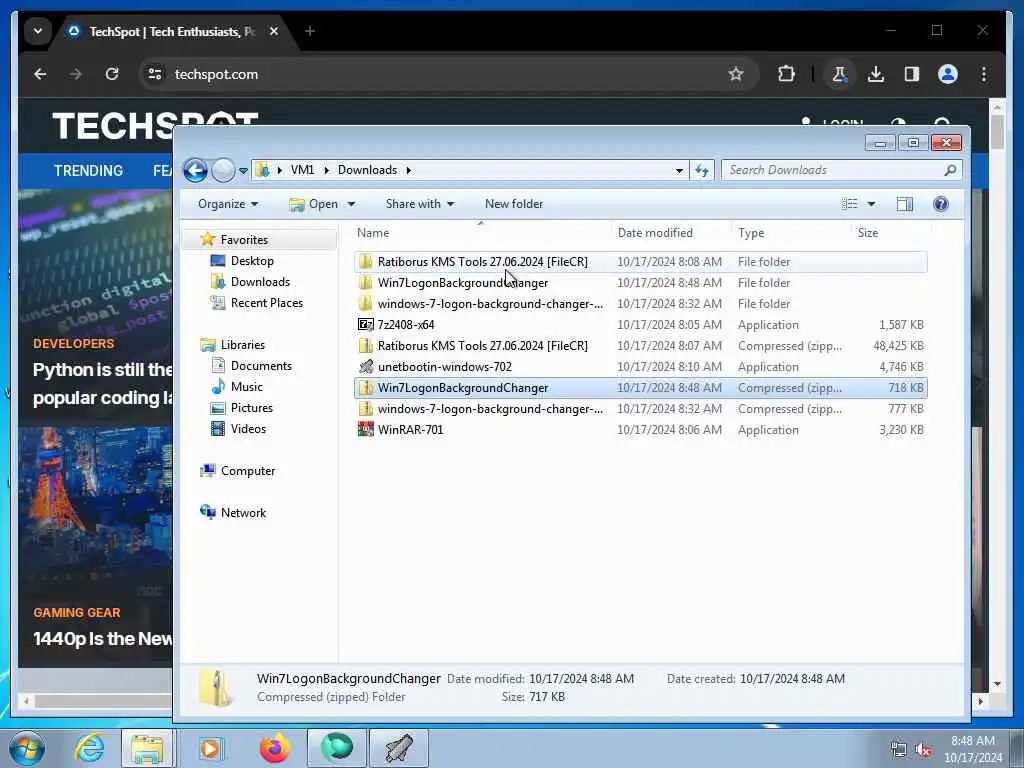This screenshot has height=768, width=1024.
Task: Open the Music library
Action: pyautogui.click(x=246, y=387)
